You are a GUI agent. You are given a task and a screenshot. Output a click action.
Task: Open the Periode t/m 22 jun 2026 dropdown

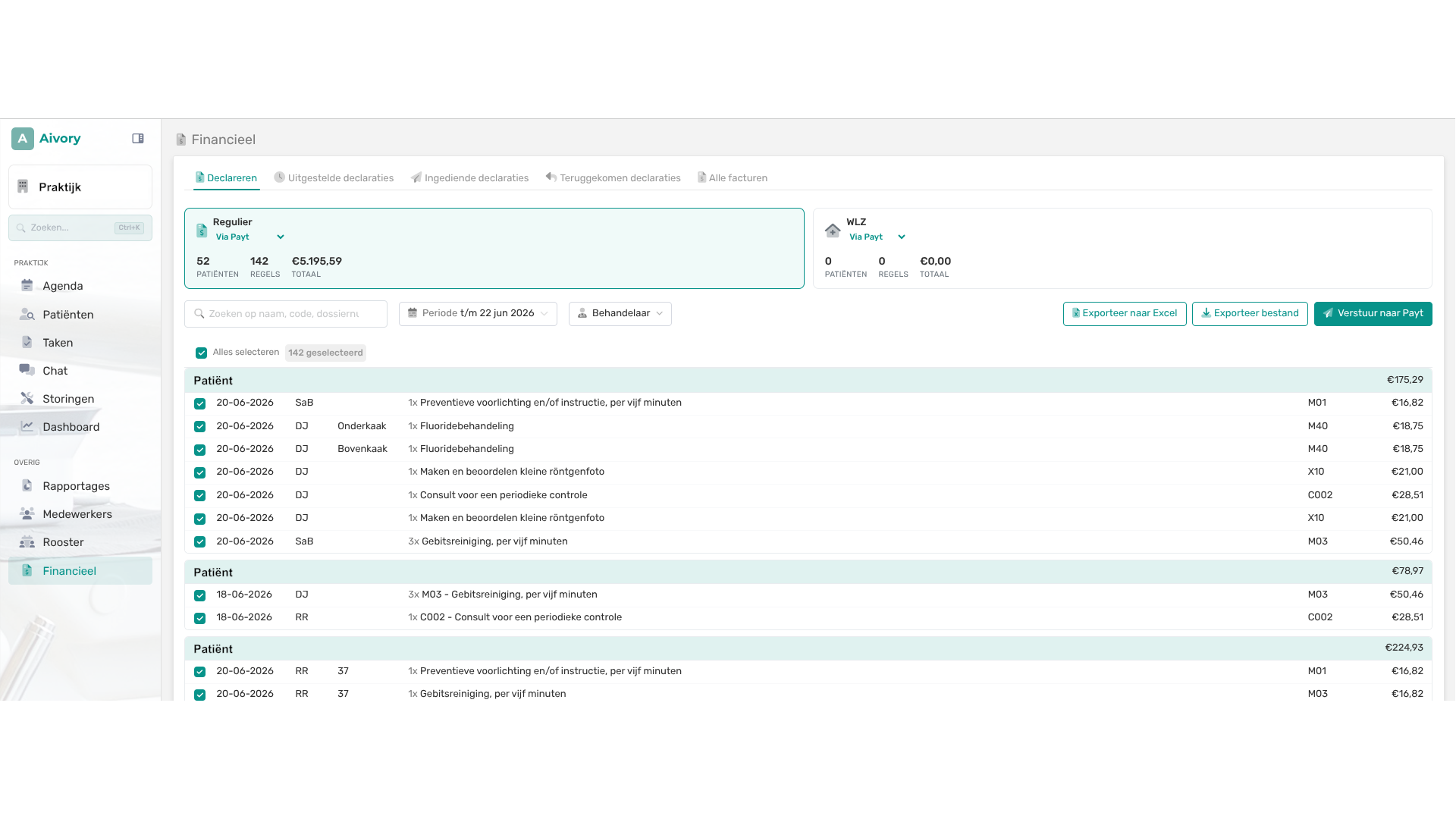point(478,313)
